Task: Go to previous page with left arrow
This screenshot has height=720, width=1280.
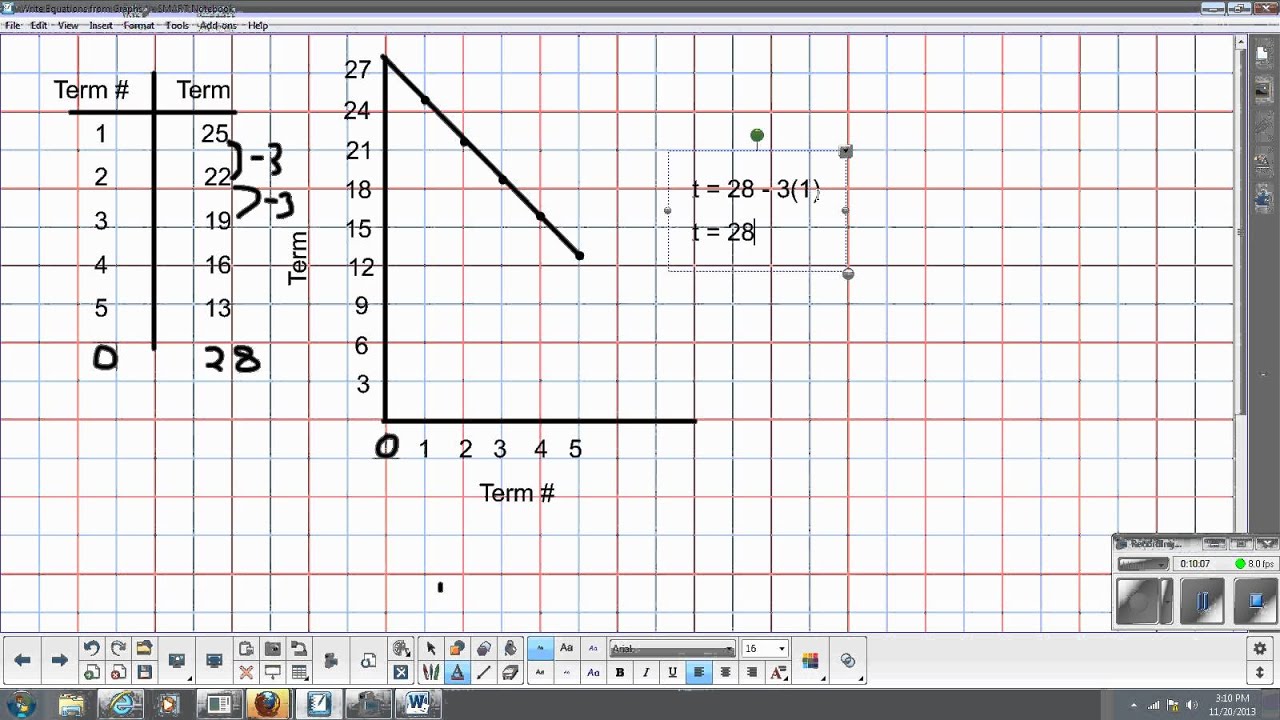Action: (x=22, y=660)
